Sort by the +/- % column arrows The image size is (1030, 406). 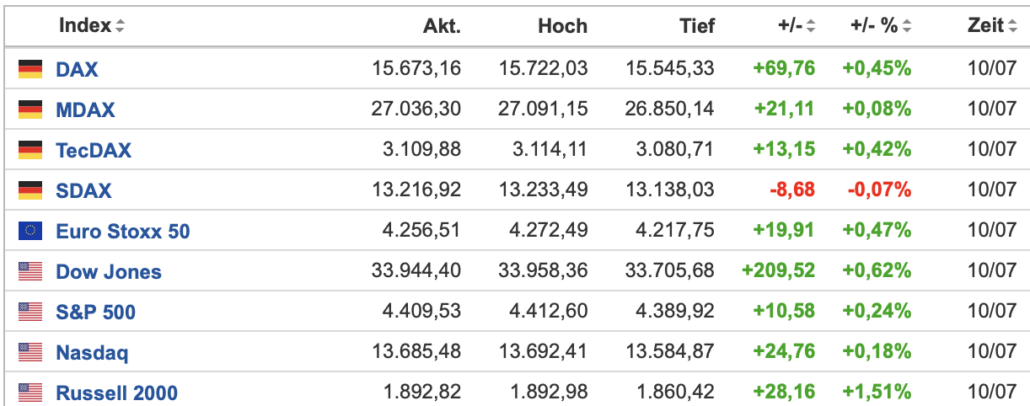coord(907,26)
